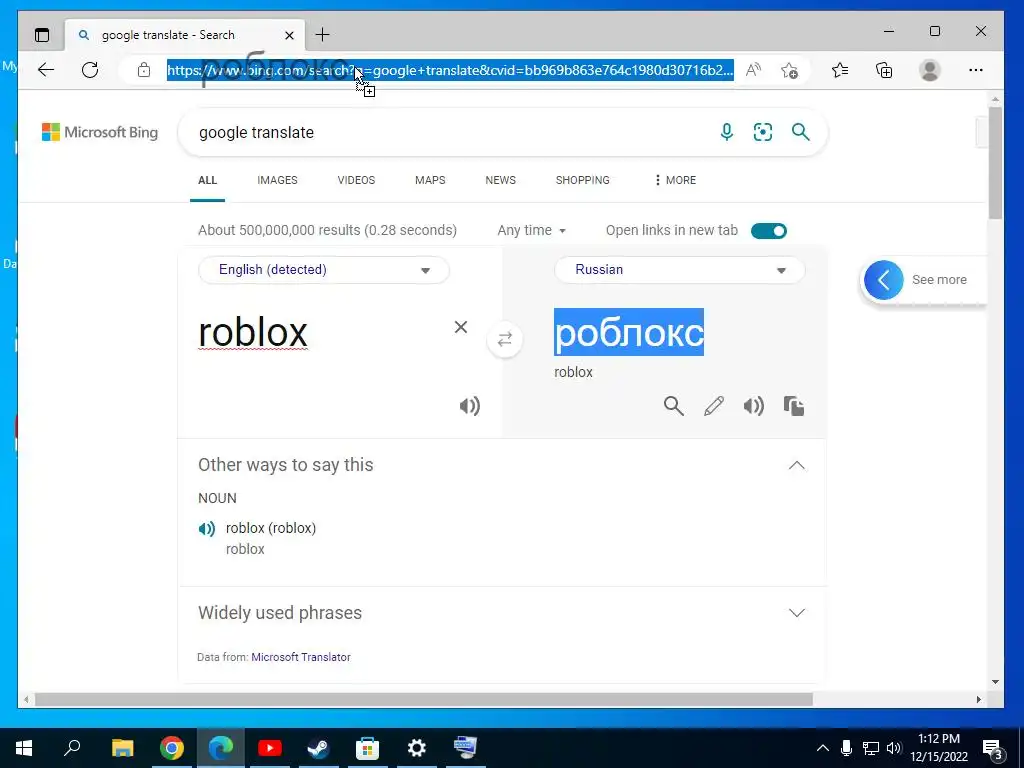Open the Favorites list icon
Screen dimensions: 1024x768
[840, 70]
